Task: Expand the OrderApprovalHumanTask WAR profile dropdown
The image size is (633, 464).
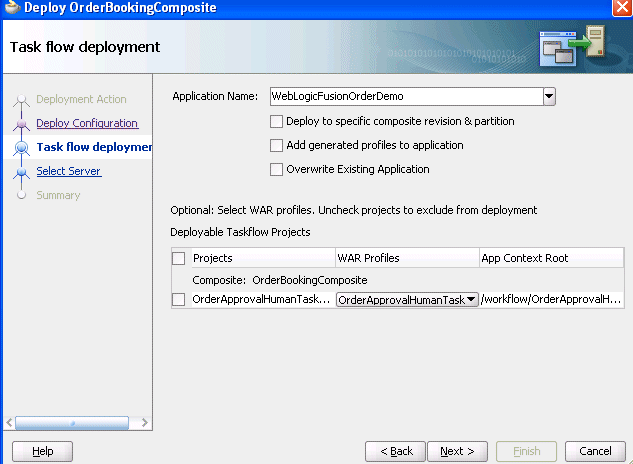Action: 471,300
